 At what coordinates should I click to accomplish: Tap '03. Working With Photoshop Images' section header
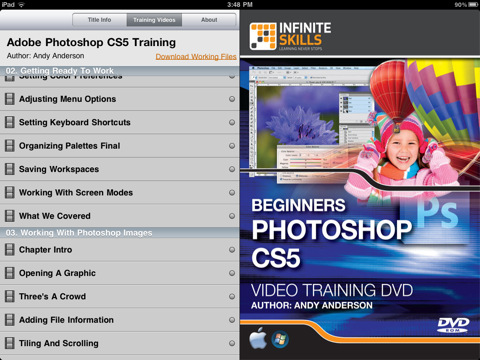point(119,233)
